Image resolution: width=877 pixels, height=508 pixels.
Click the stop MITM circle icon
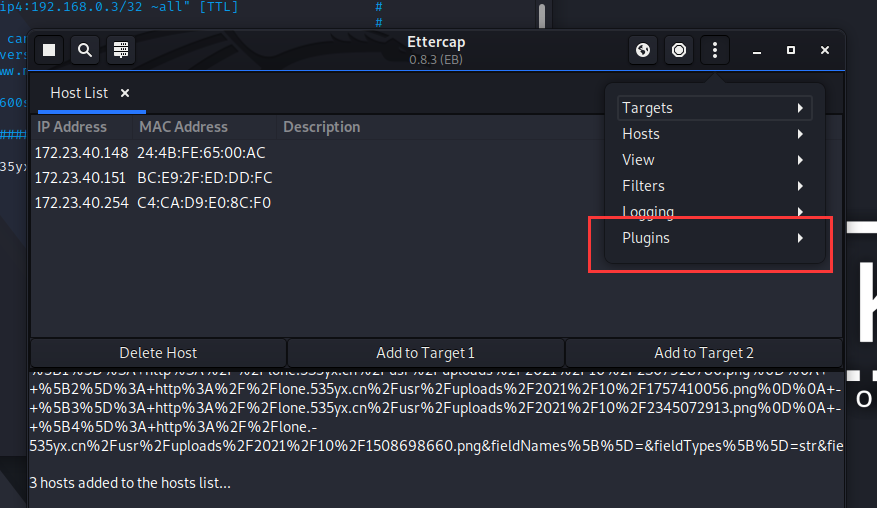679,50
